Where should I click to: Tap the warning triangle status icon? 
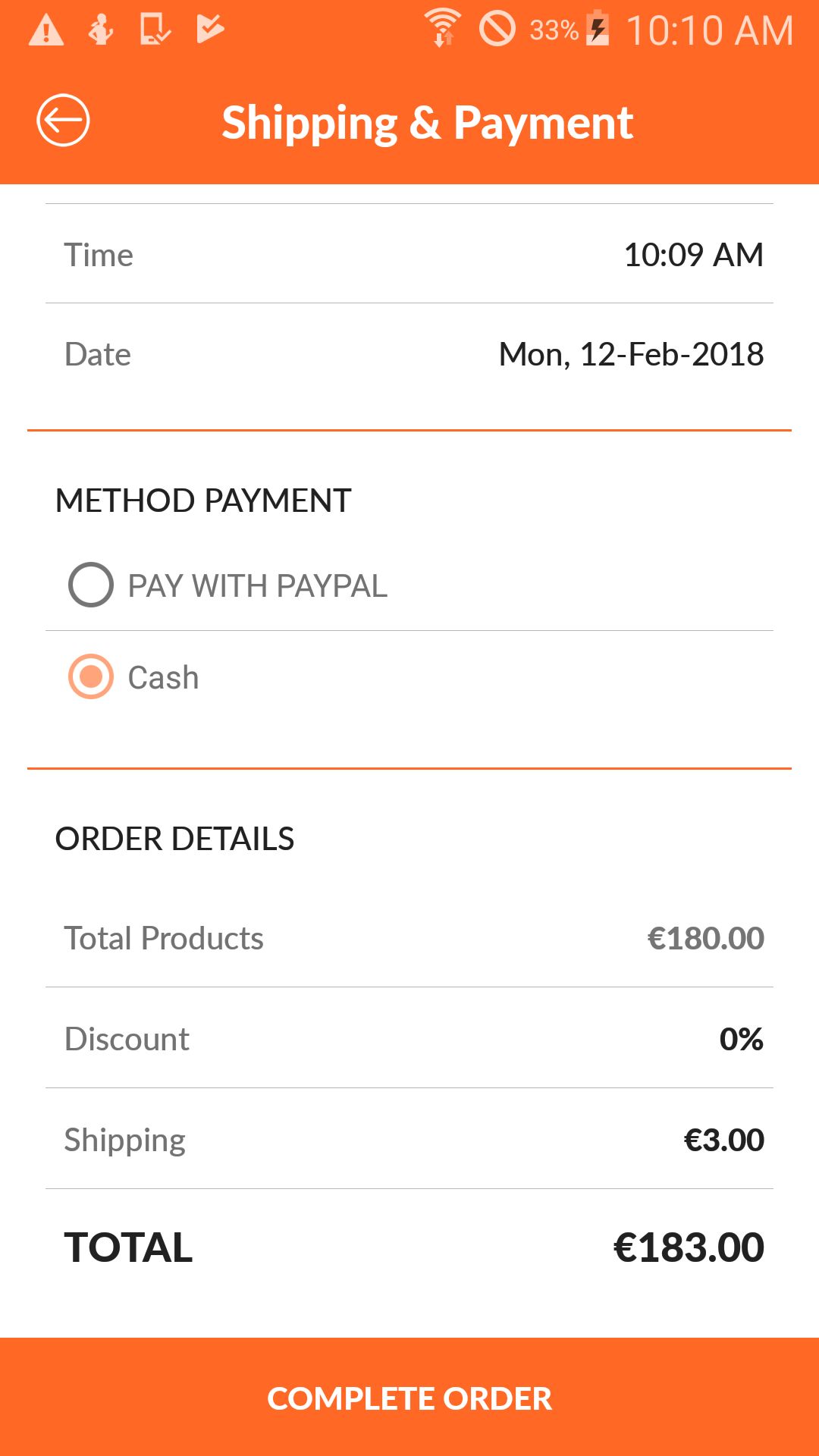coord(46,31)
